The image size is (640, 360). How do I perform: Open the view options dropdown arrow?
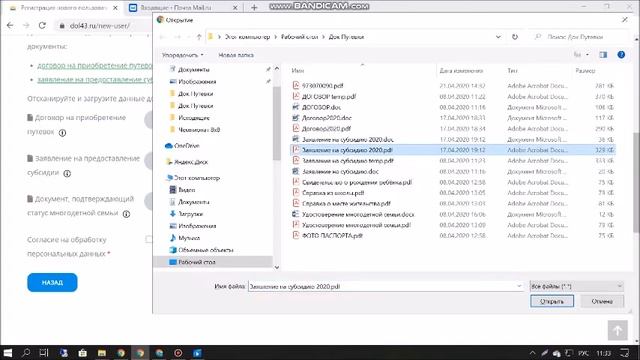pyautogui.click(x=588, y=55)
